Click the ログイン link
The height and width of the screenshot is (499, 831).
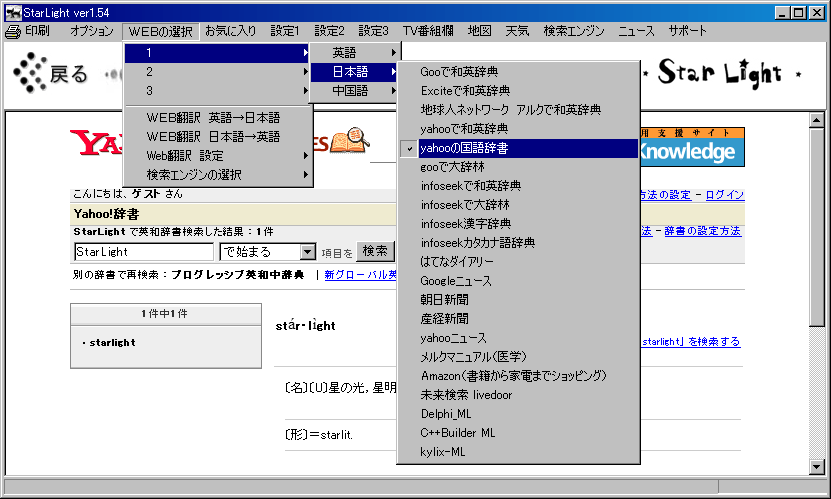(x=724, y=195)
